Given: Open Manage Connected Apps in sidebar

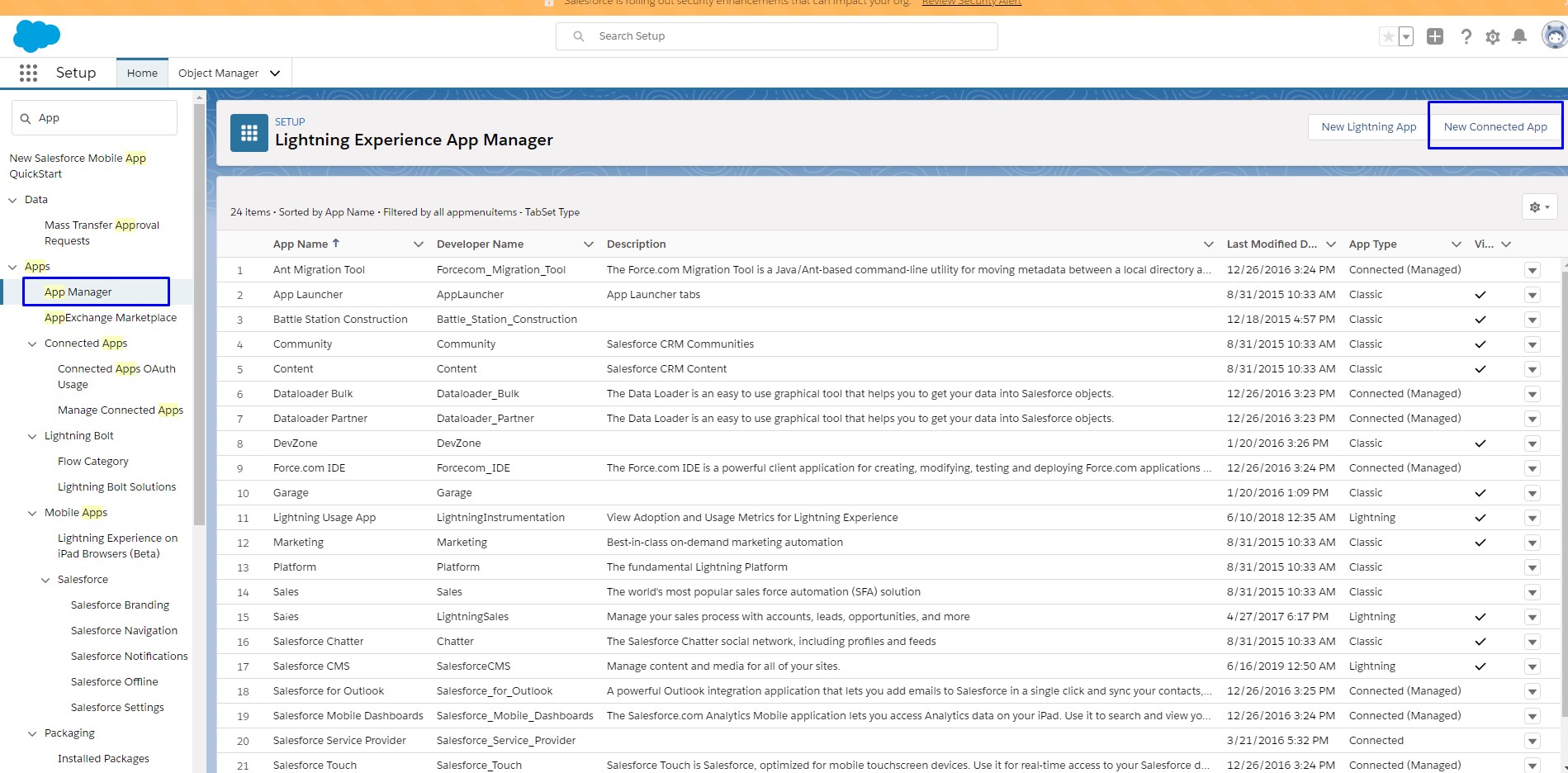Looking at the screenshot, I should [121, 410].
